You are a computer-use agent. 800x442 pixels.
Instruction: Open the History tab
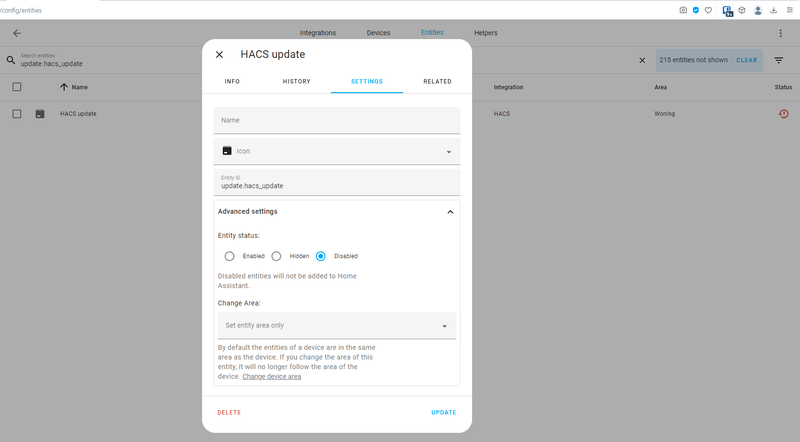pos(296,81)
